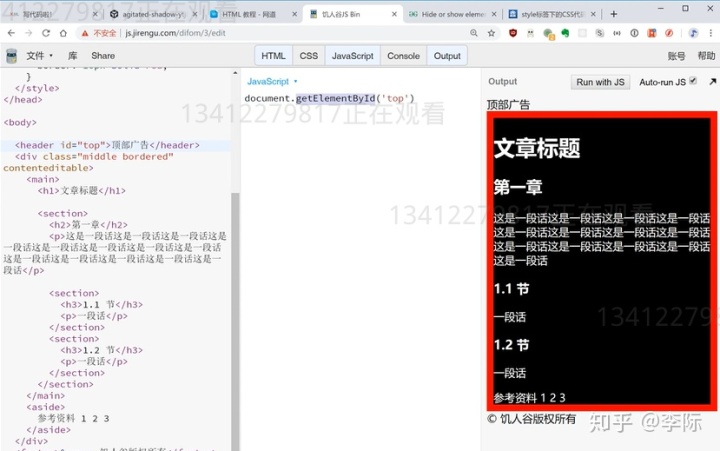The width and height of the screenshot is (720, 451).
Task: Click the <h1>文章标题</h1> code line
Action: point(82,191)
